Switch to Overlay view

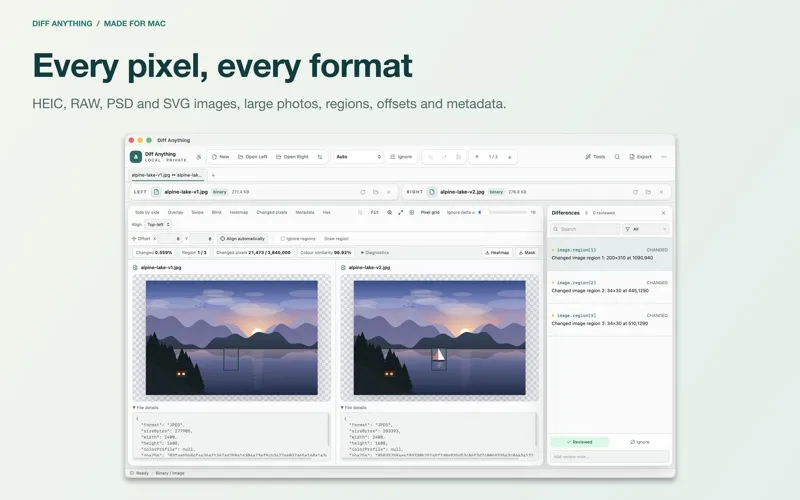coord(175,212)
